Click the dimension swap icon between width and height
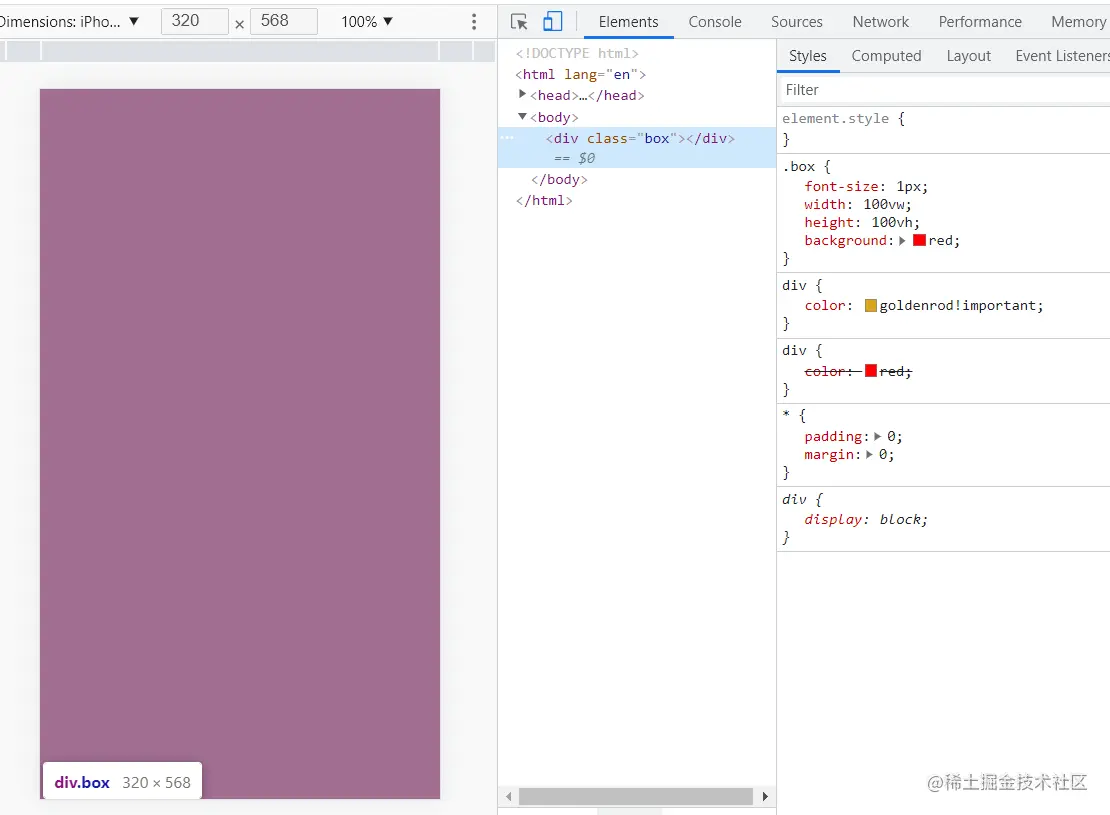 239,24
